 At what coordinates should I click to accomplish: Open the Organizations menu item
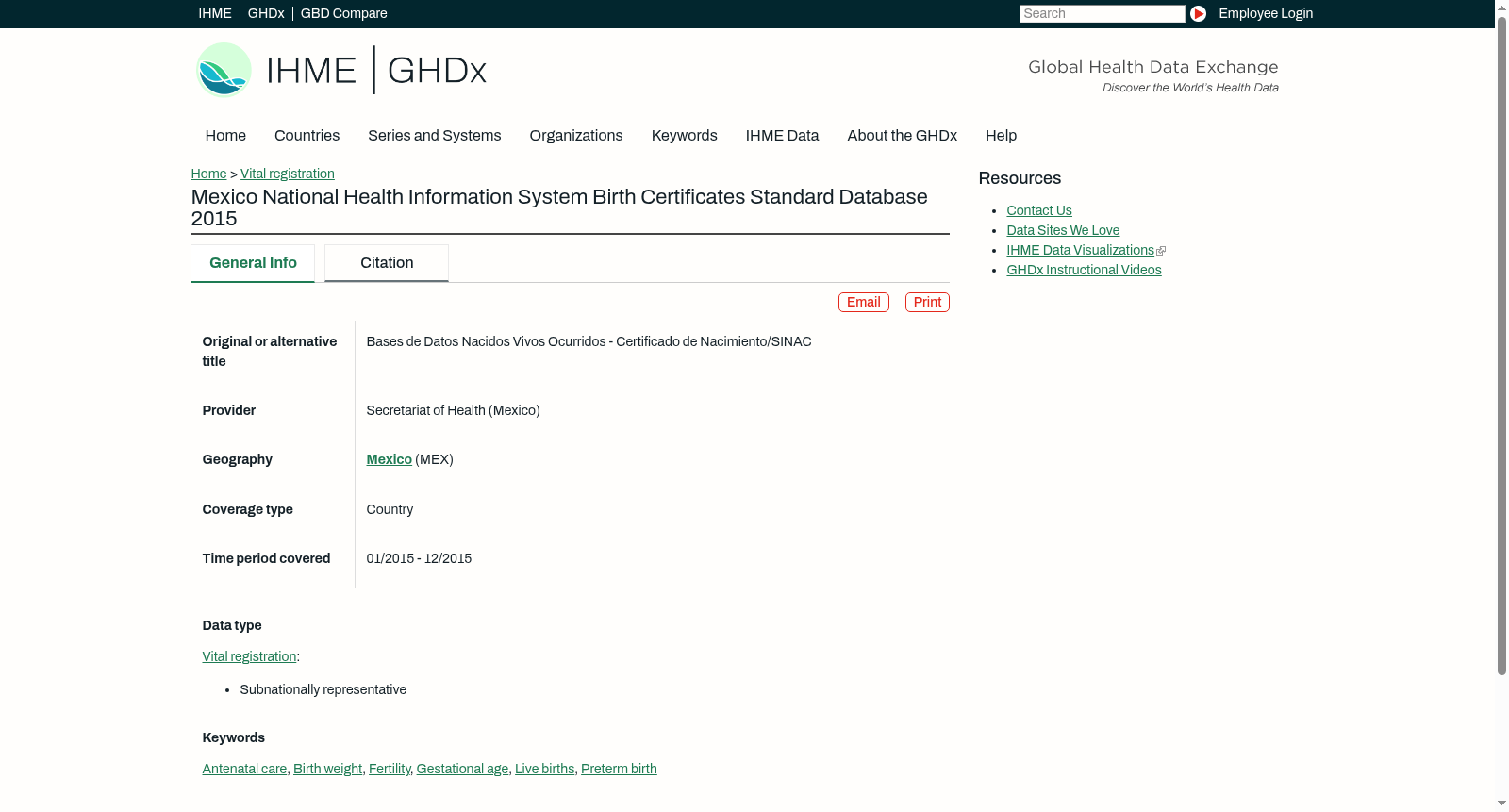pos(575,136)
